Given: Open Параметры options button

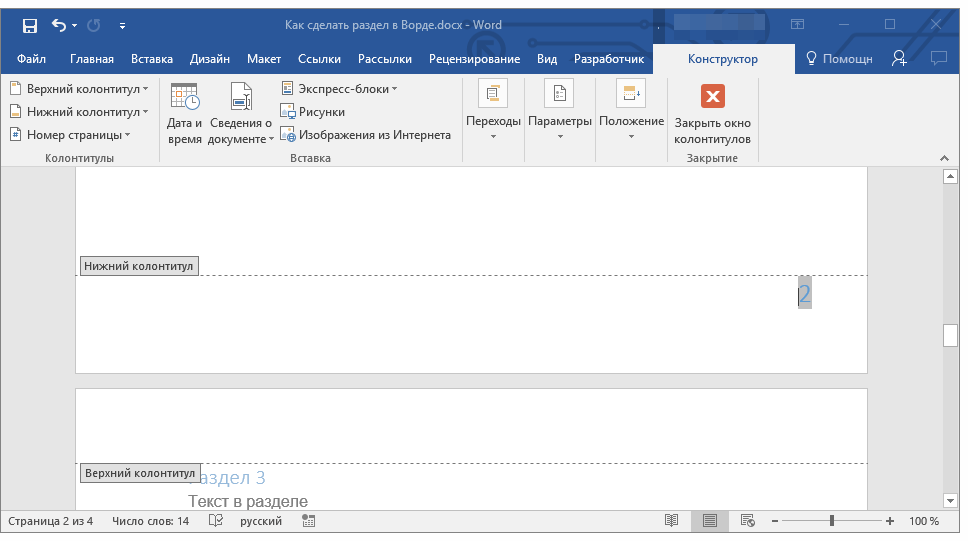Looking at the screenshot, I should coord(559,112).
